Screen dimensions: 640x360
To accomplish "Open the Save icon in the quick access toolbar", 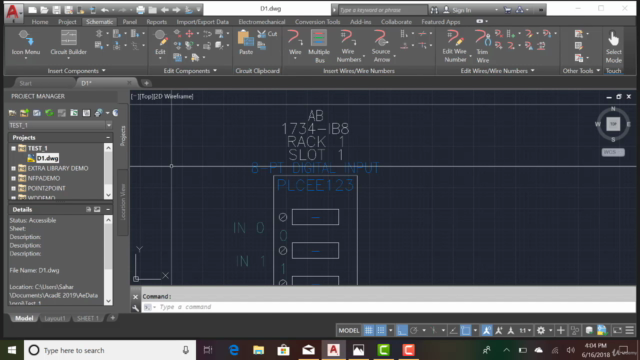I will click(56, 9).
